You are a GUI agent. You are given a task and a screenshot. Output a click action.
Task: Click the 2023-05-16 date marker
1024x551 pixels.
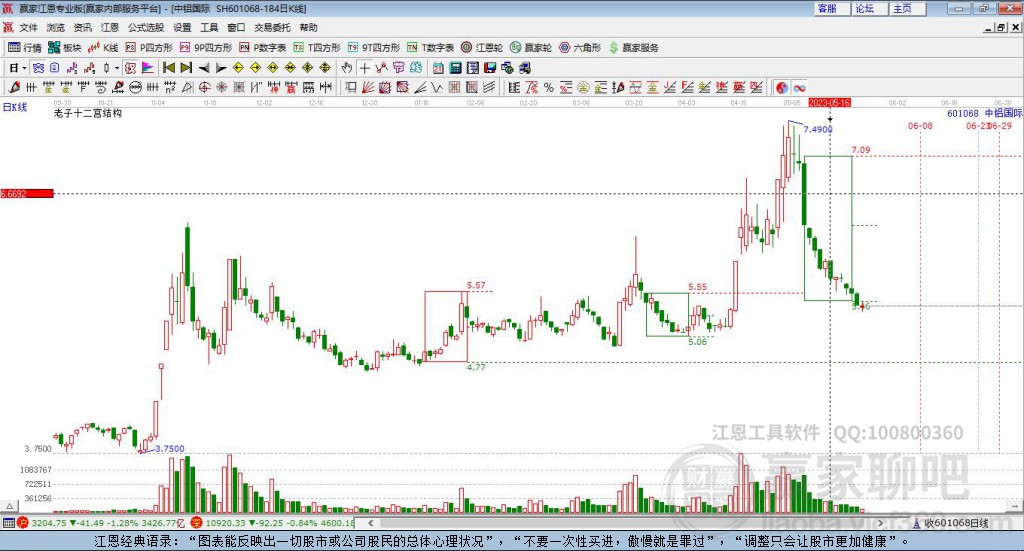coord(829,103)
